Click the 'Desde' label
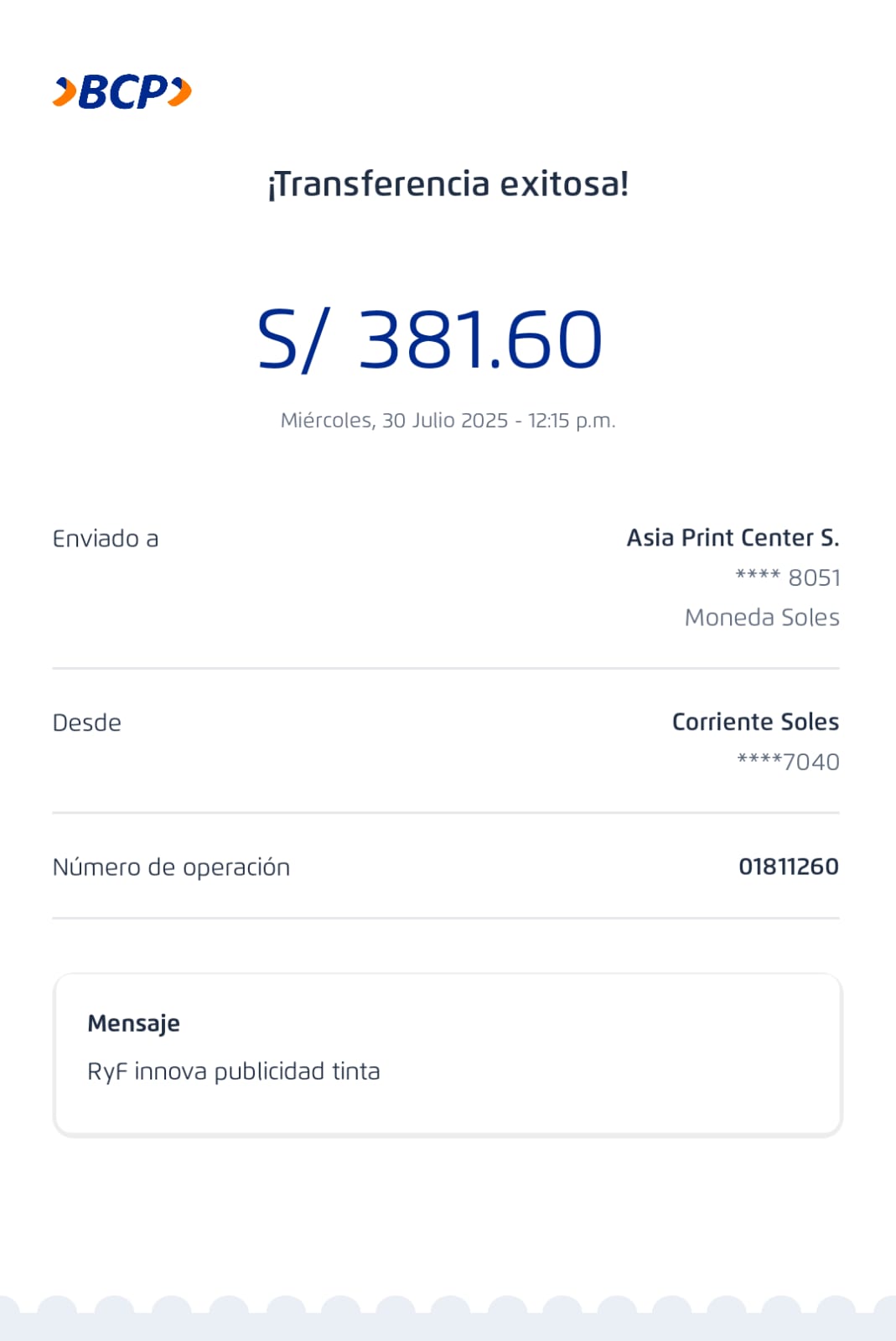 pos(87,722)
